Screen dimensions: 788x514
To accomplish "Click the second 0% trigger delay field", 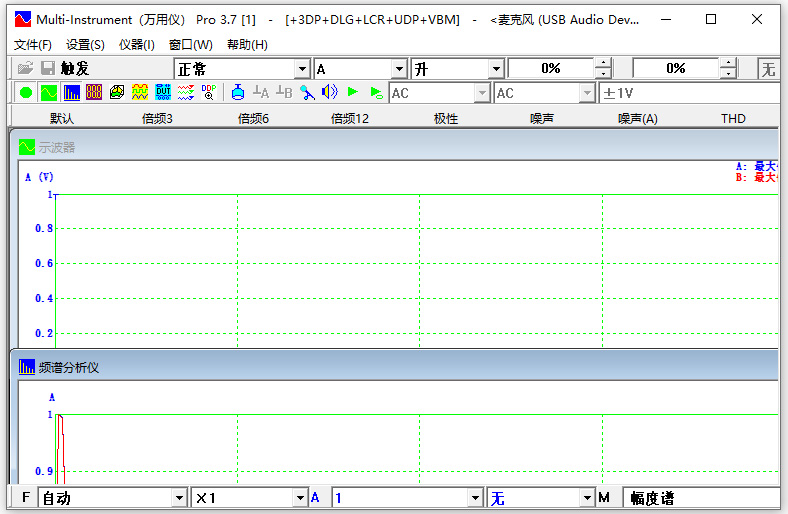I will tap(676, 68).
